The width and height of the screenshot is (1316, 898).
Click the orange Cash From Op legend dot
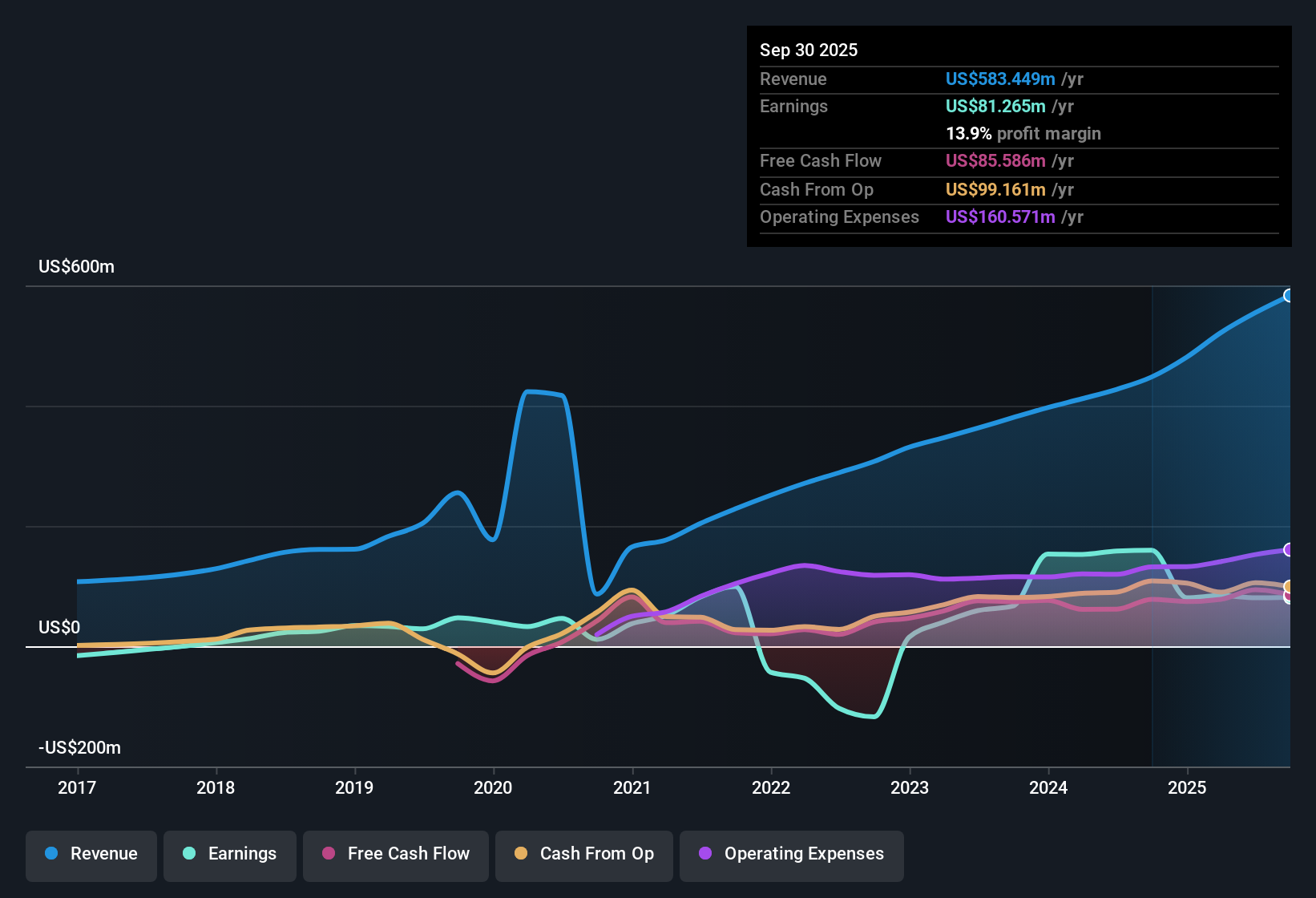coord(520,854)
